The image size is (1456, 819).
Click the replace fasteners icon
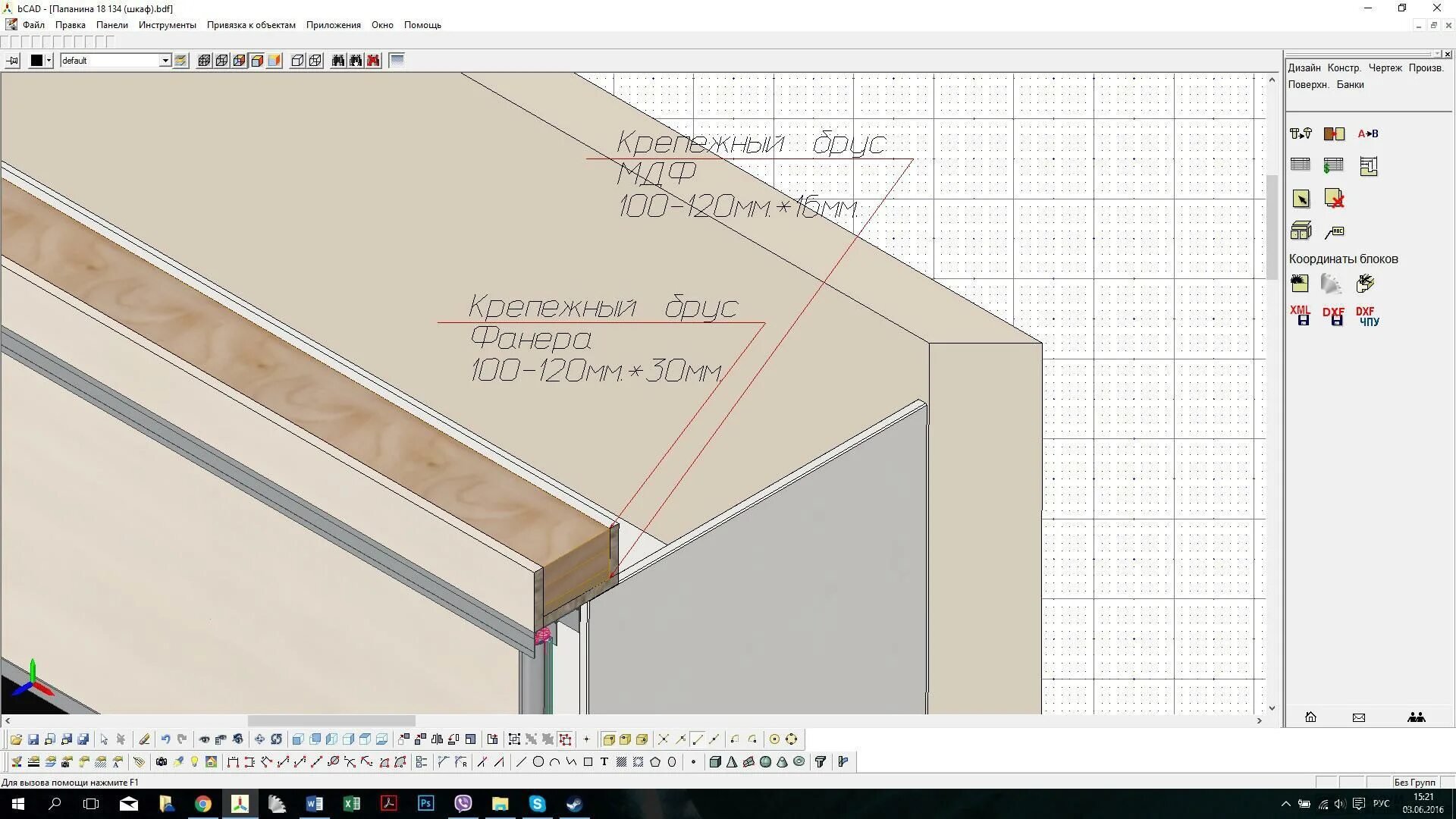1301,133
